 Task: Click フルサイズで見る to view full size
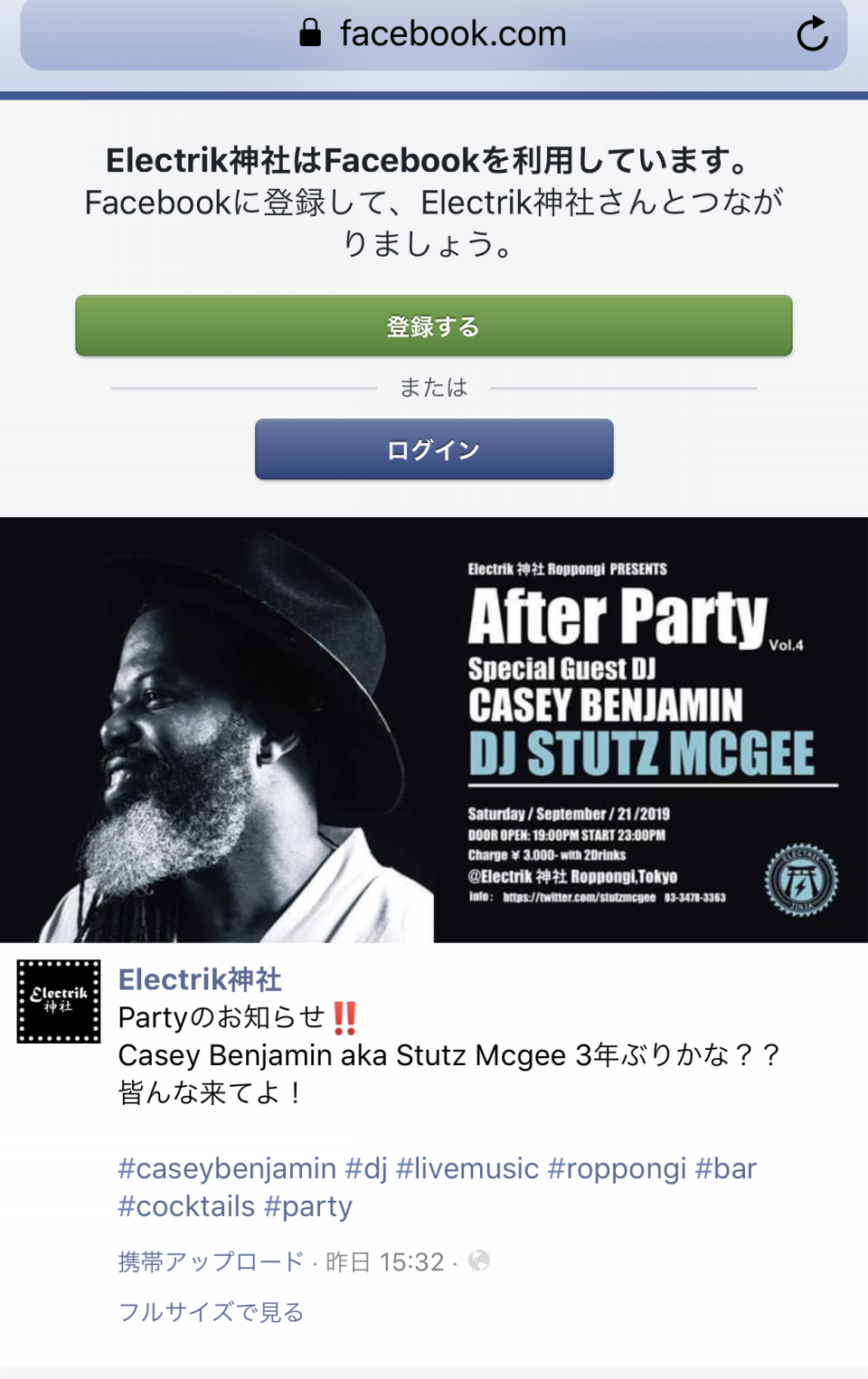pos(211,1312)
